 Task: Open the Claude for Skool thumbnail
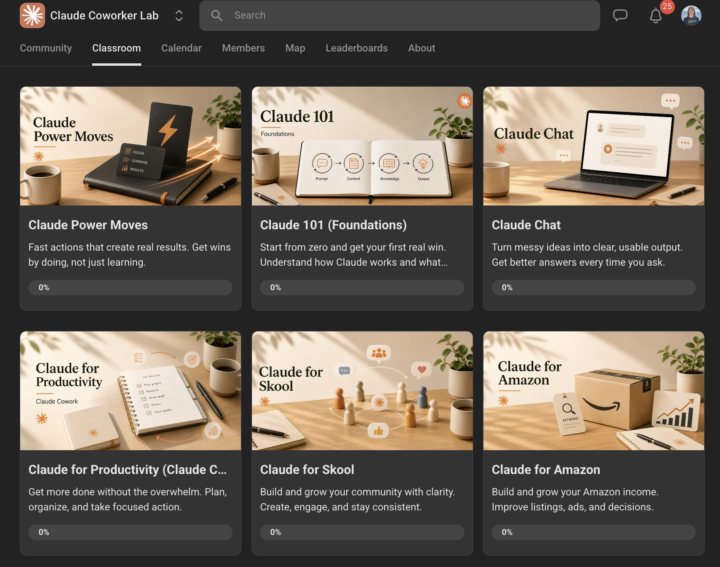362,391
